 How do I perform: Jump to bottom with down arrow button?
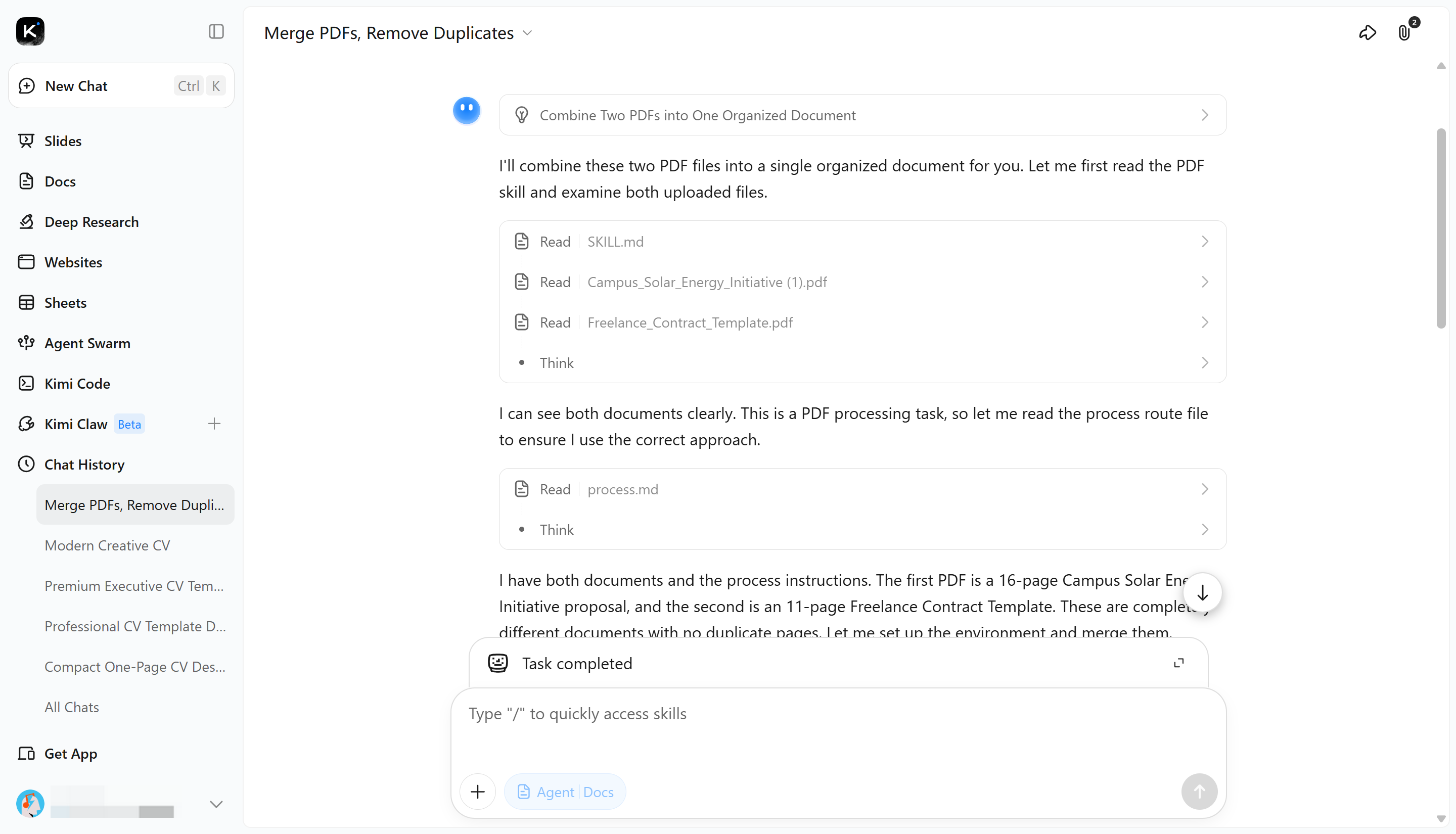pyautogui.click(x=1202, y=593)
